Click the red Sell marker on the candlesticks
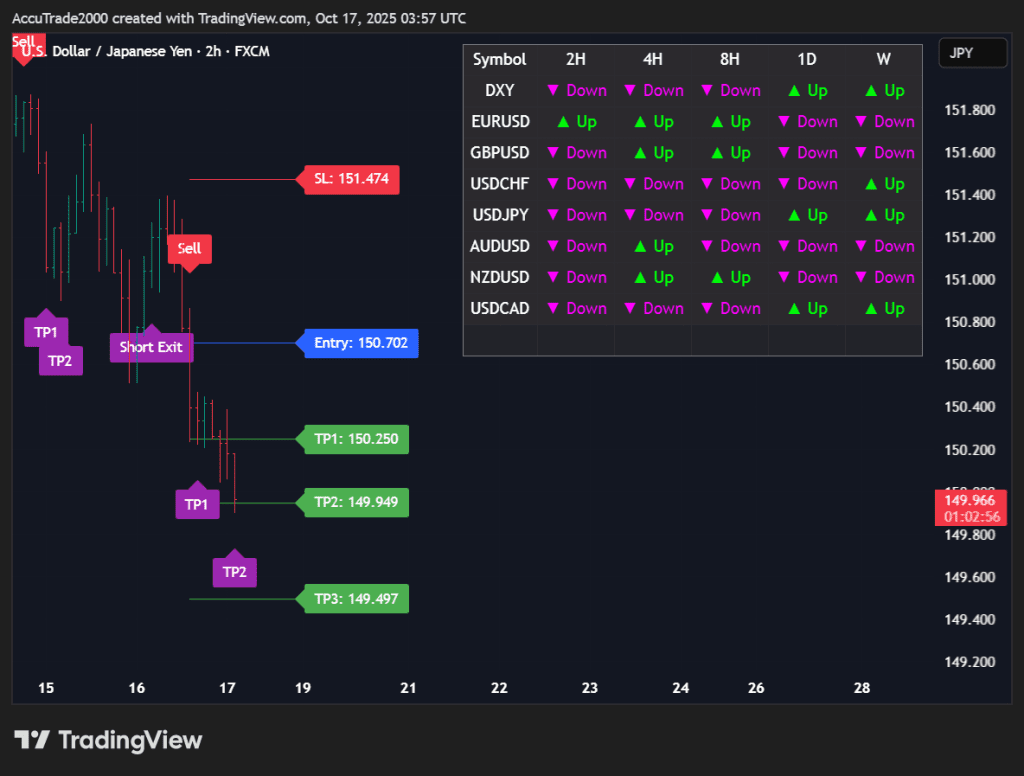The height and width of the screenshot is (776, 1024). coord(189,249)
